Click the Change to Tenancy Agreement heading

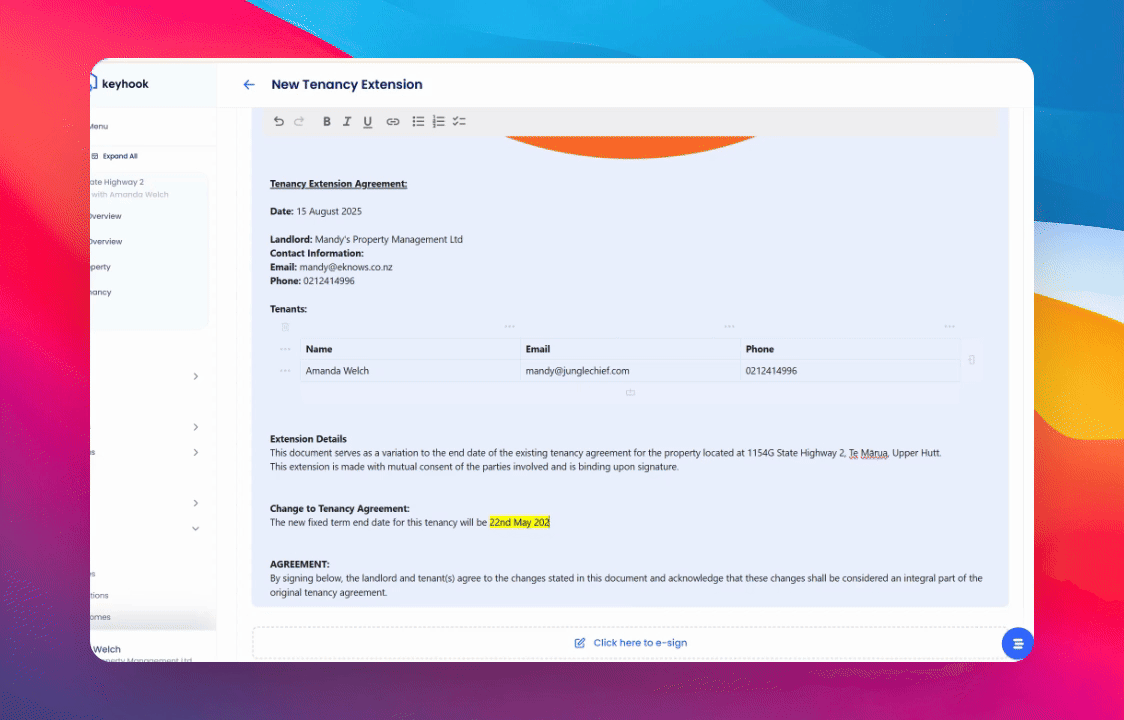340,508
